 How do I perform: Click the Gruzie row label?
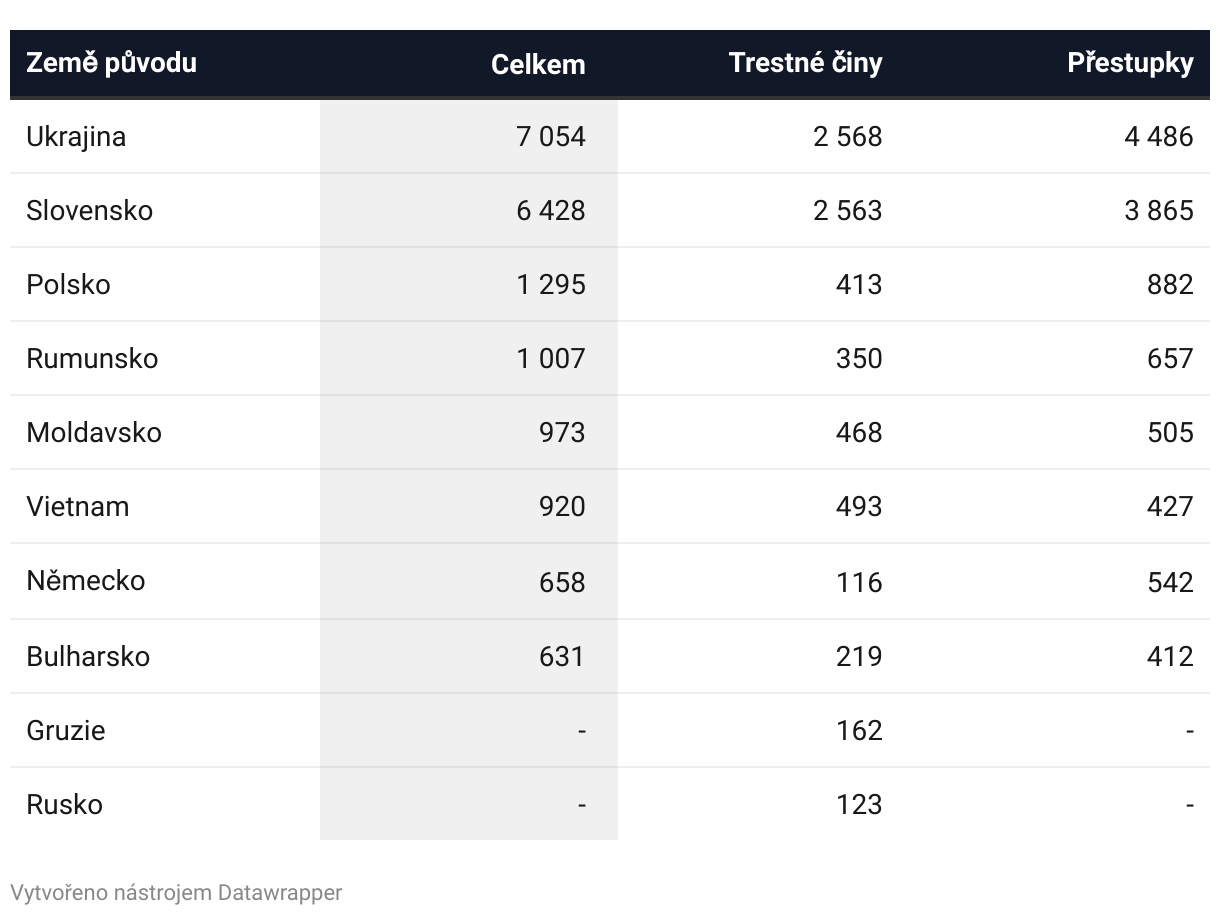(x=65, y=730)
